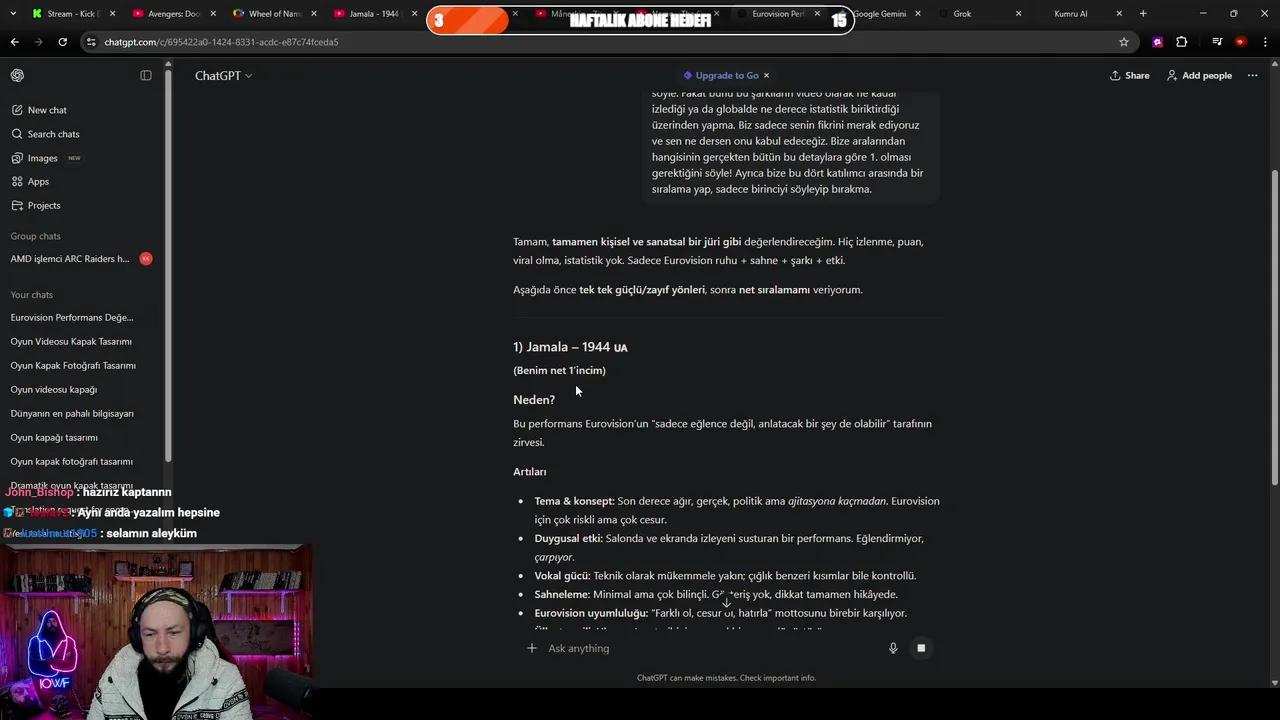
Task: Click the heading 1) Jamala – 1944
Action: (x=570, y=347)
